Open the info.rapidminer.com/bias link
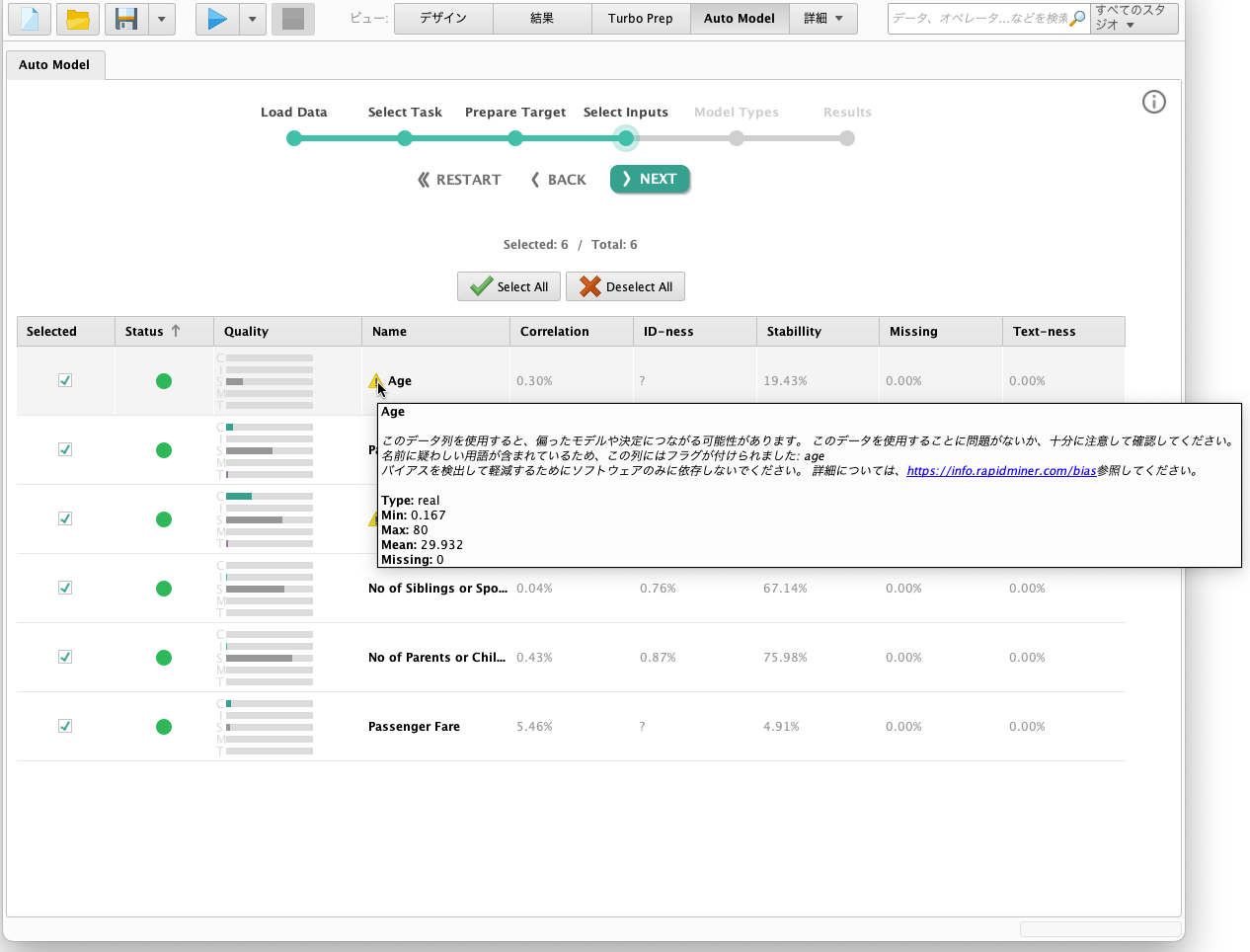This screenshot has height=952, width=1250. [x=1001, y=471]
